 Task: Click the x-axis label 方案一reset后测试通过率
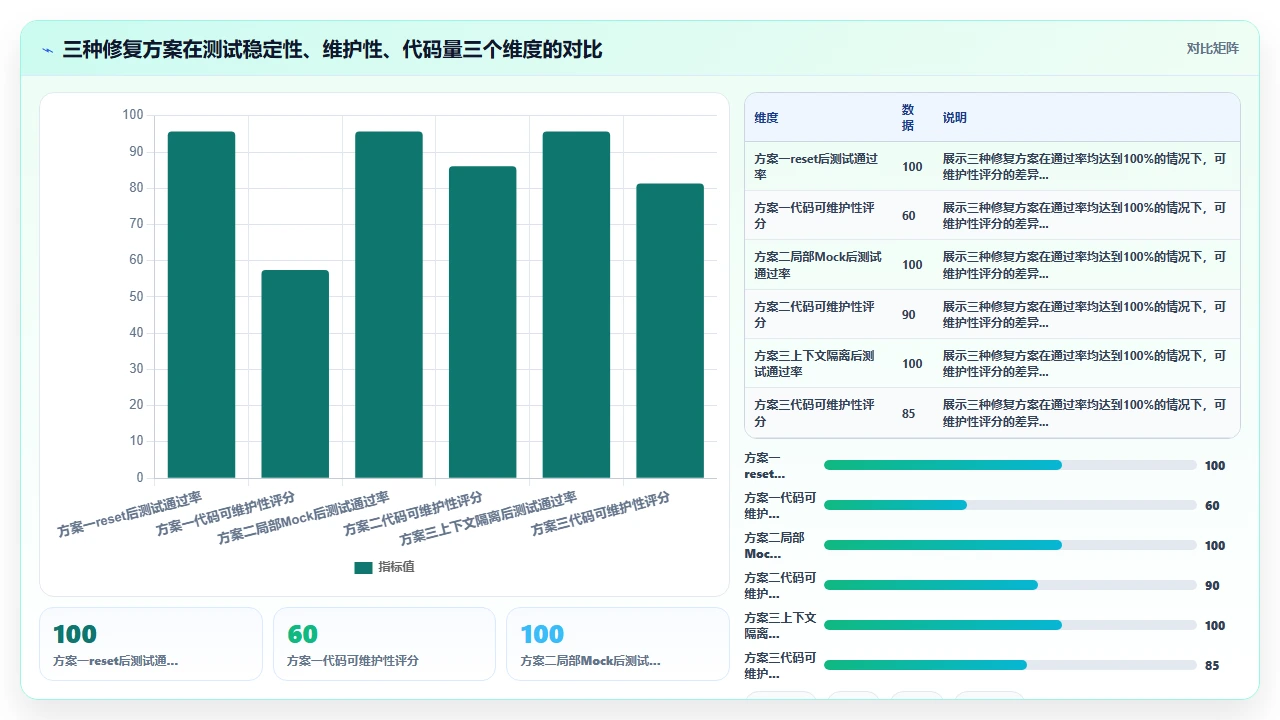[x=129, y=515]
